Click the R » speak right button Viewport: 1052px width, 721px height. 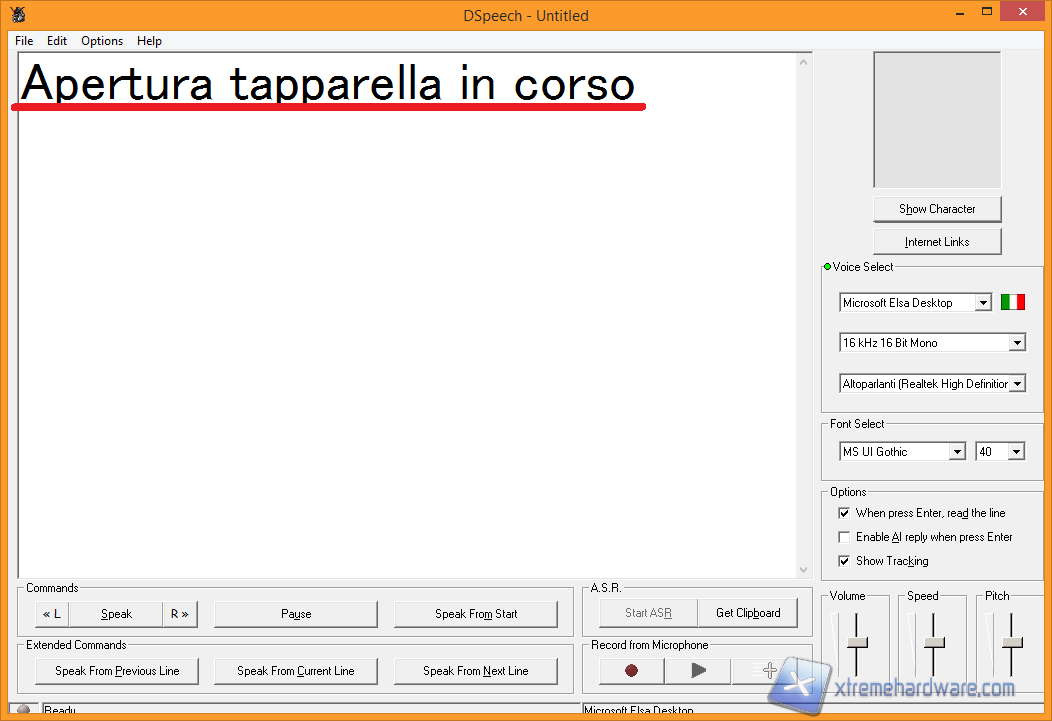pos(179,614)
